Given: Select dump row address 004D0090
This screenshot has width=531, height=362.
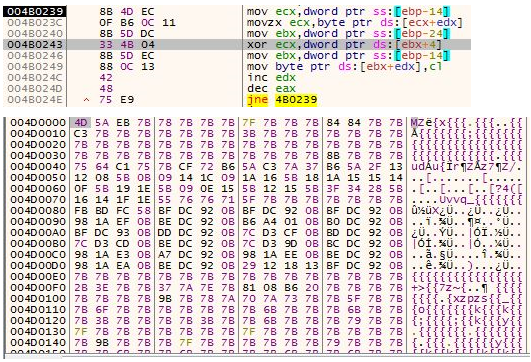Looking at the screenshot, I should [x=38, y=221].
